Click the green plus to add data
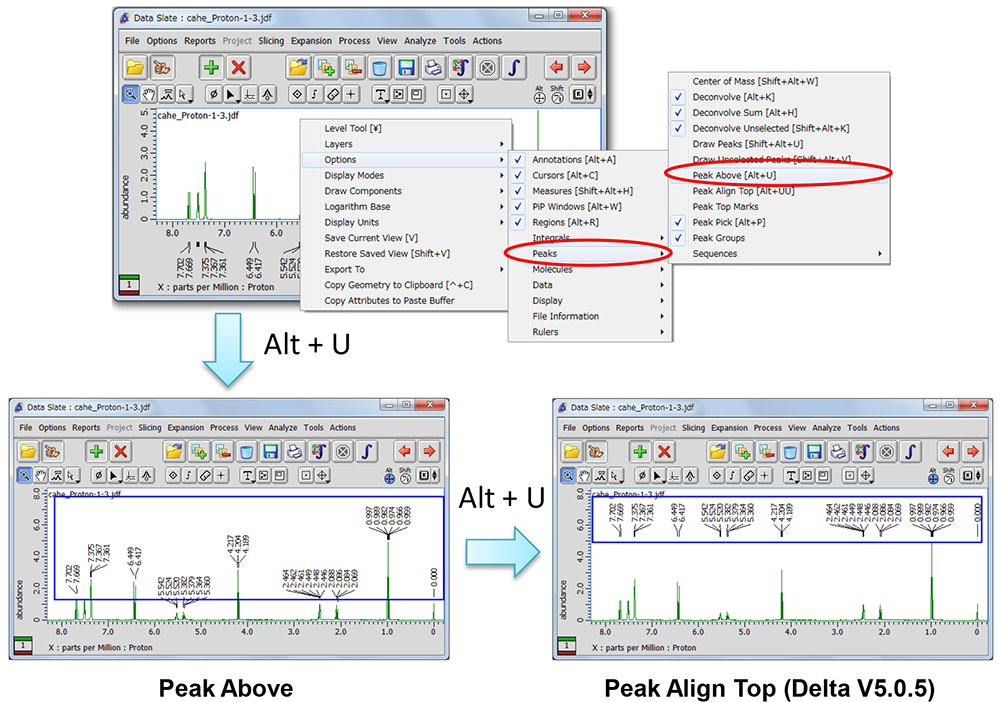The height and width of the screenshot is (702, 1000). tap(210, 67)
